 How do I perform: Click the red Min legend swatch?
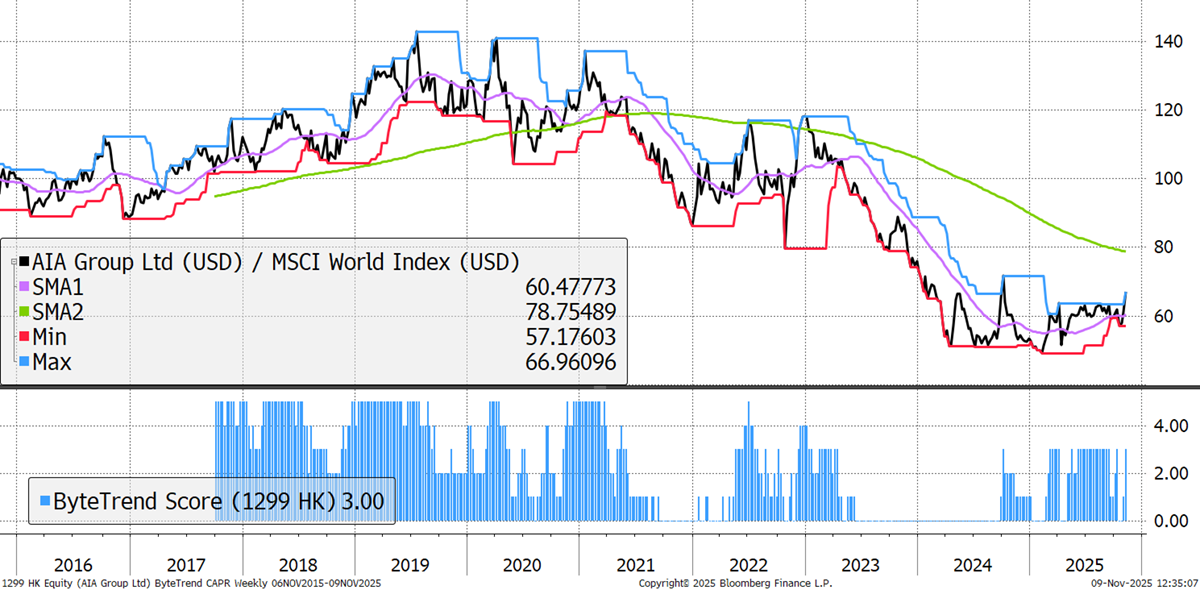tap(25, 337)
